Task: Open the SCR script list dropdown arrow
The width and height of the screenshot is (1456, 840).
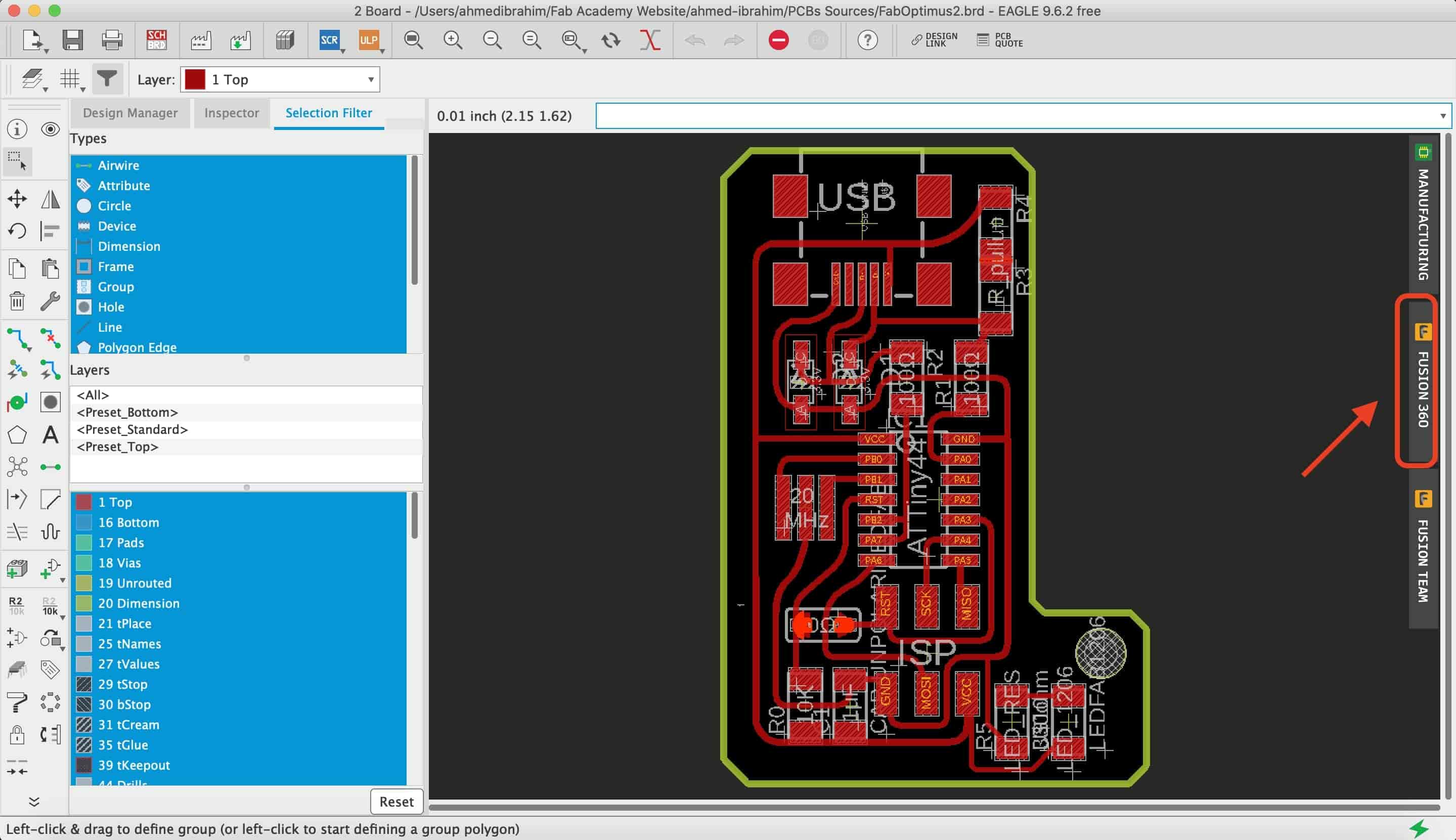Action: 343,52
